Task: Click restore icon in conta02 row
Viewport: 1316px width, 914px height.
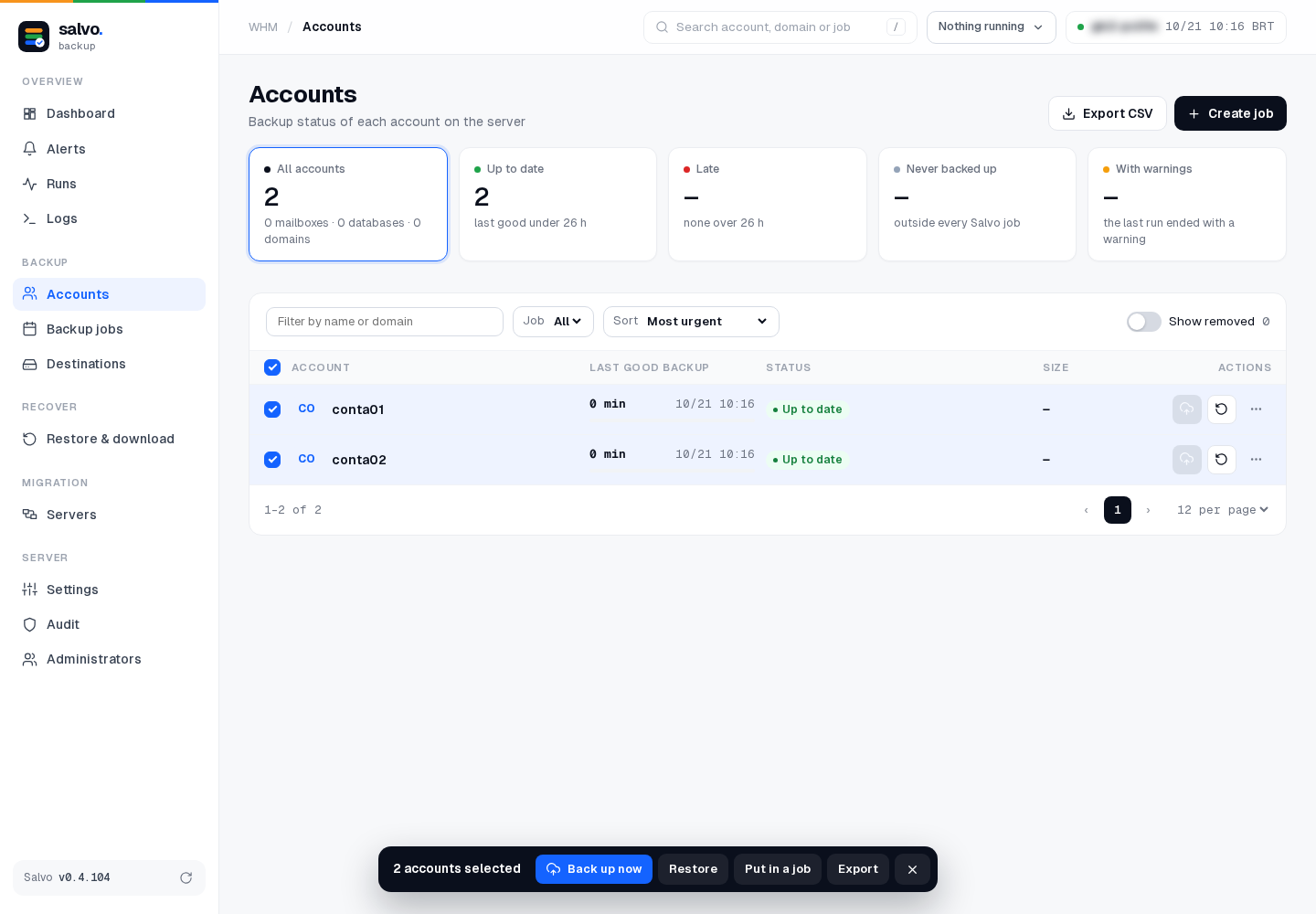Action: (1222, 460)
